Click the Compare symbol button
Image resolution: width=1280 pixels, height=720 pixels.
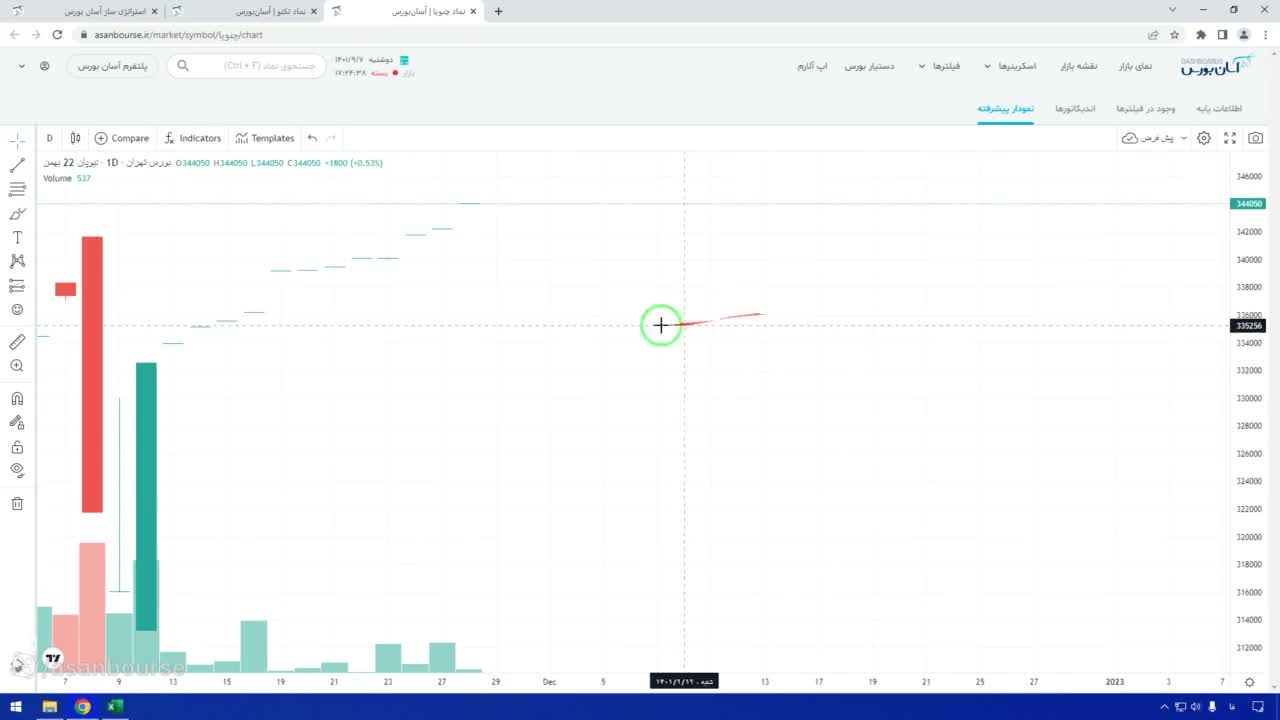point(122,138)
